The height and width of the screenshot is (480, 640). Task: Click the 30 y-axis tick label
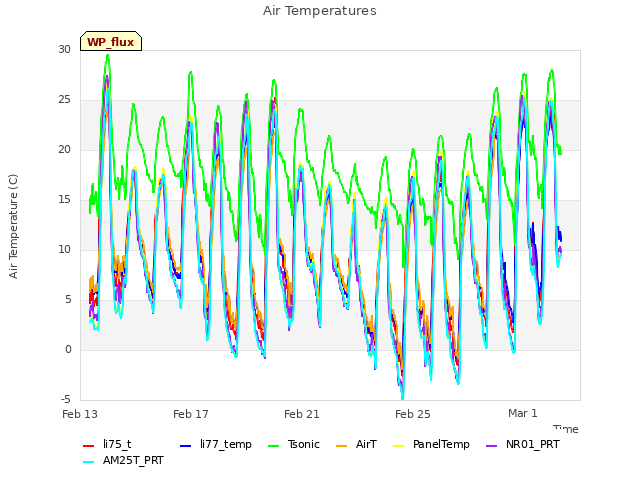pos(64,50)
